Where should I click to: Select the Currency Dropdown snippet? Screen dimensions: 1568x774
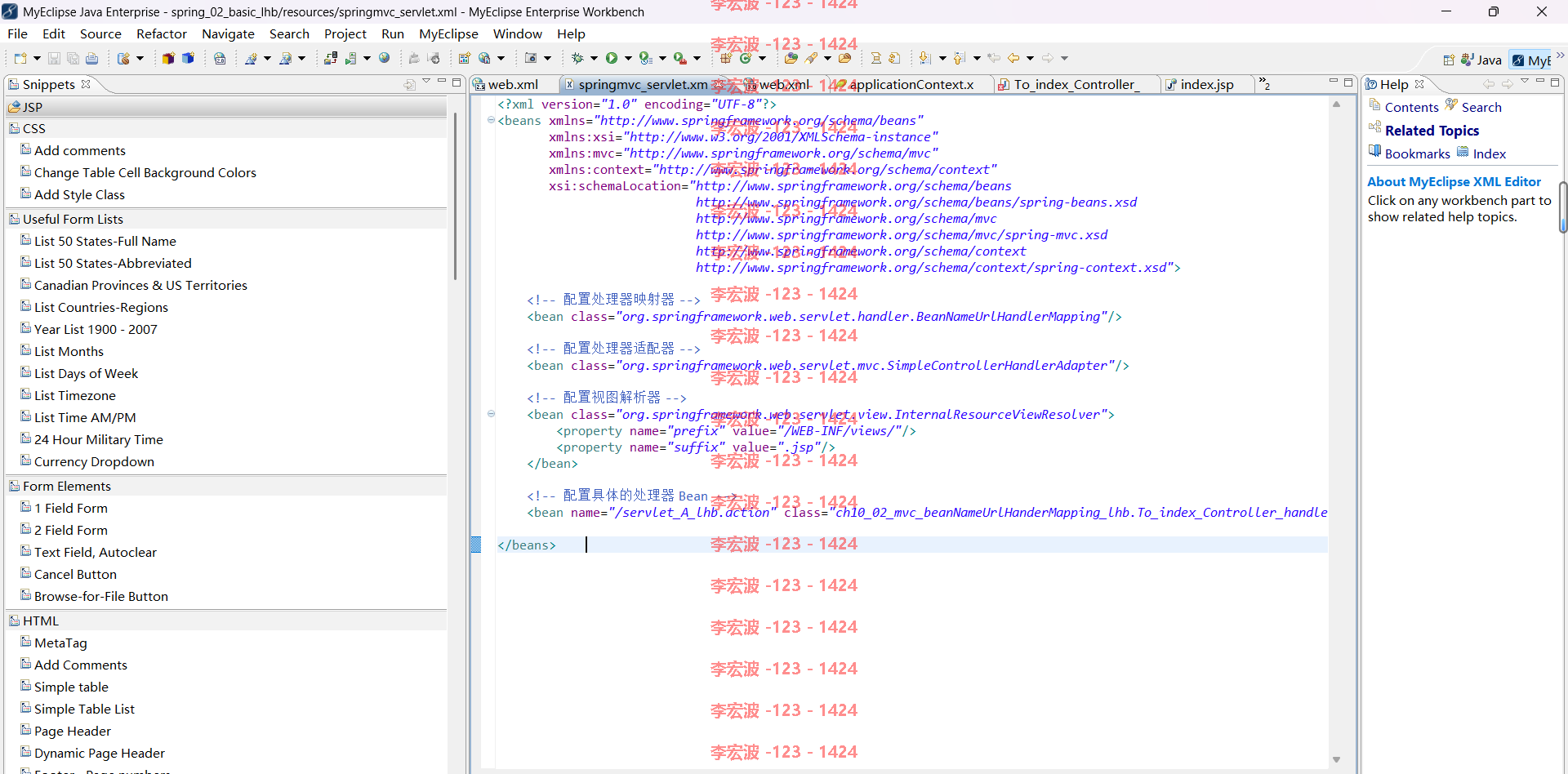[94, 461]
